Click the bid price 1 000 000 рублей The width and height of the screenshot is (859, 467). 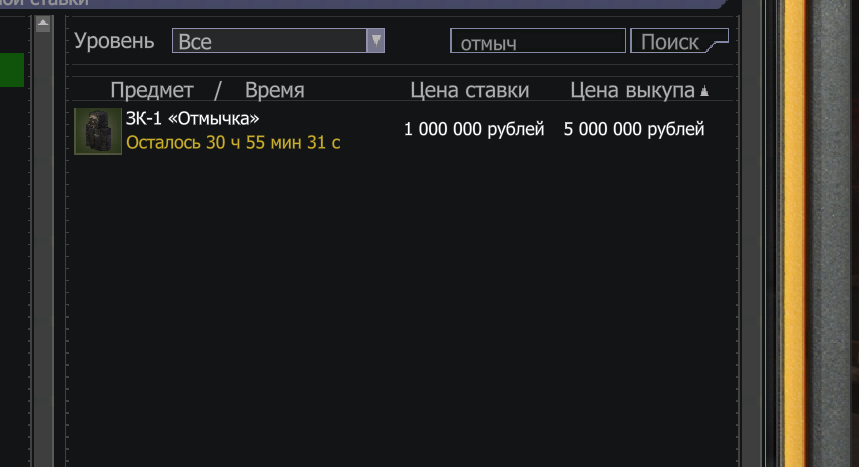tap(474, 129)
